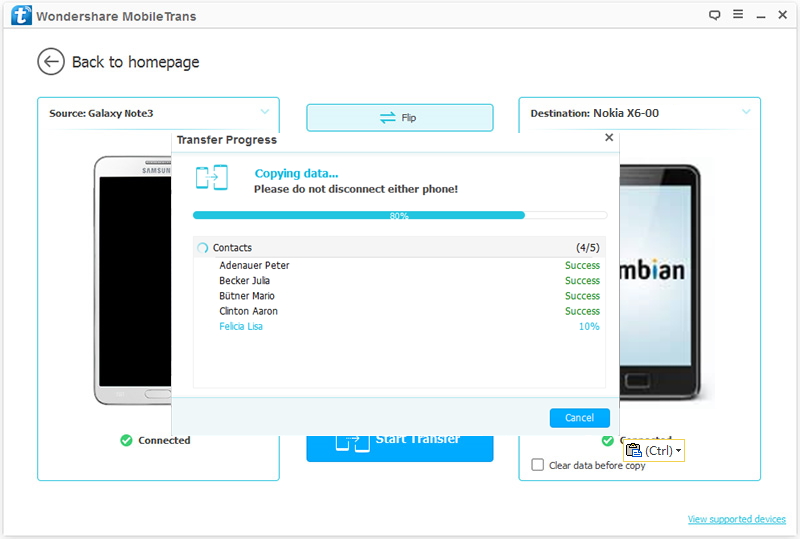This screenshot has width=800, height=539.
Task: Close the MobileTrans window
Action: tap(783, 15)
